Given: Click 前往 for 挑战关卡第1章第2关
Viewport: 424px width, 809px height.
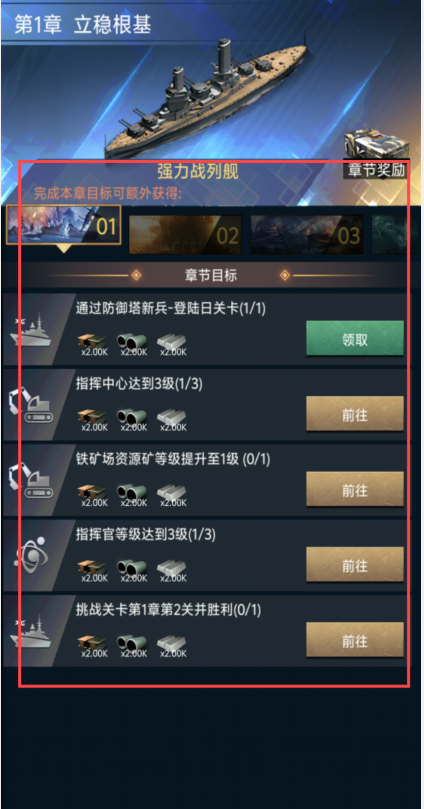Looking at the screenshot, I should pyautogui.click(x=355, y=640).
